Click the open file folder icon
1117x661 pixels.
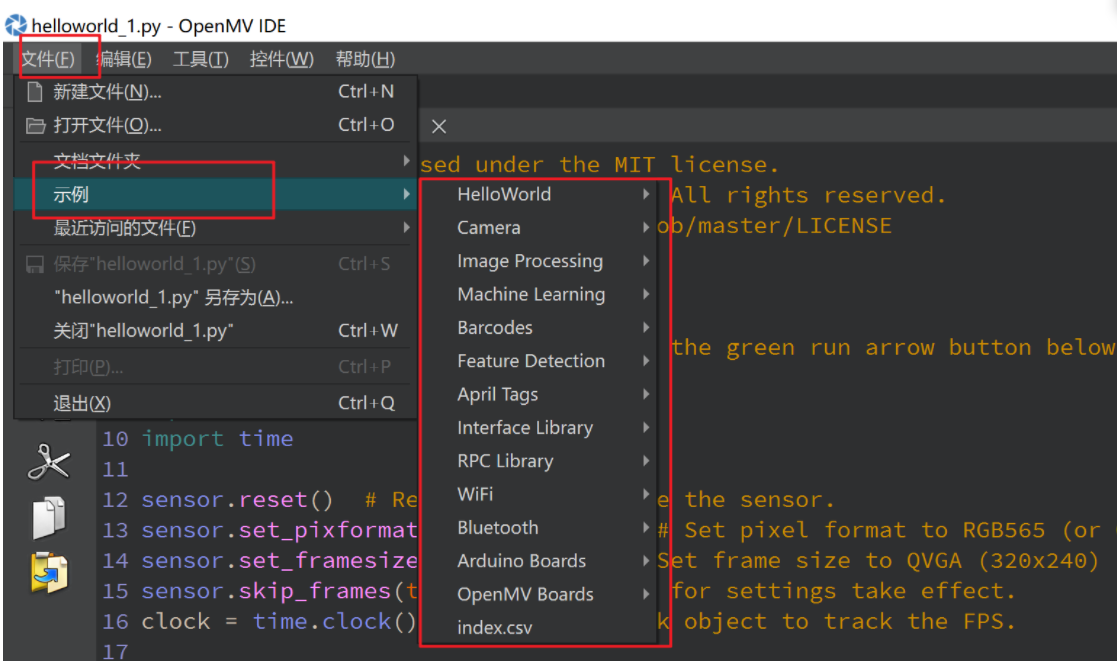[35, 126]
